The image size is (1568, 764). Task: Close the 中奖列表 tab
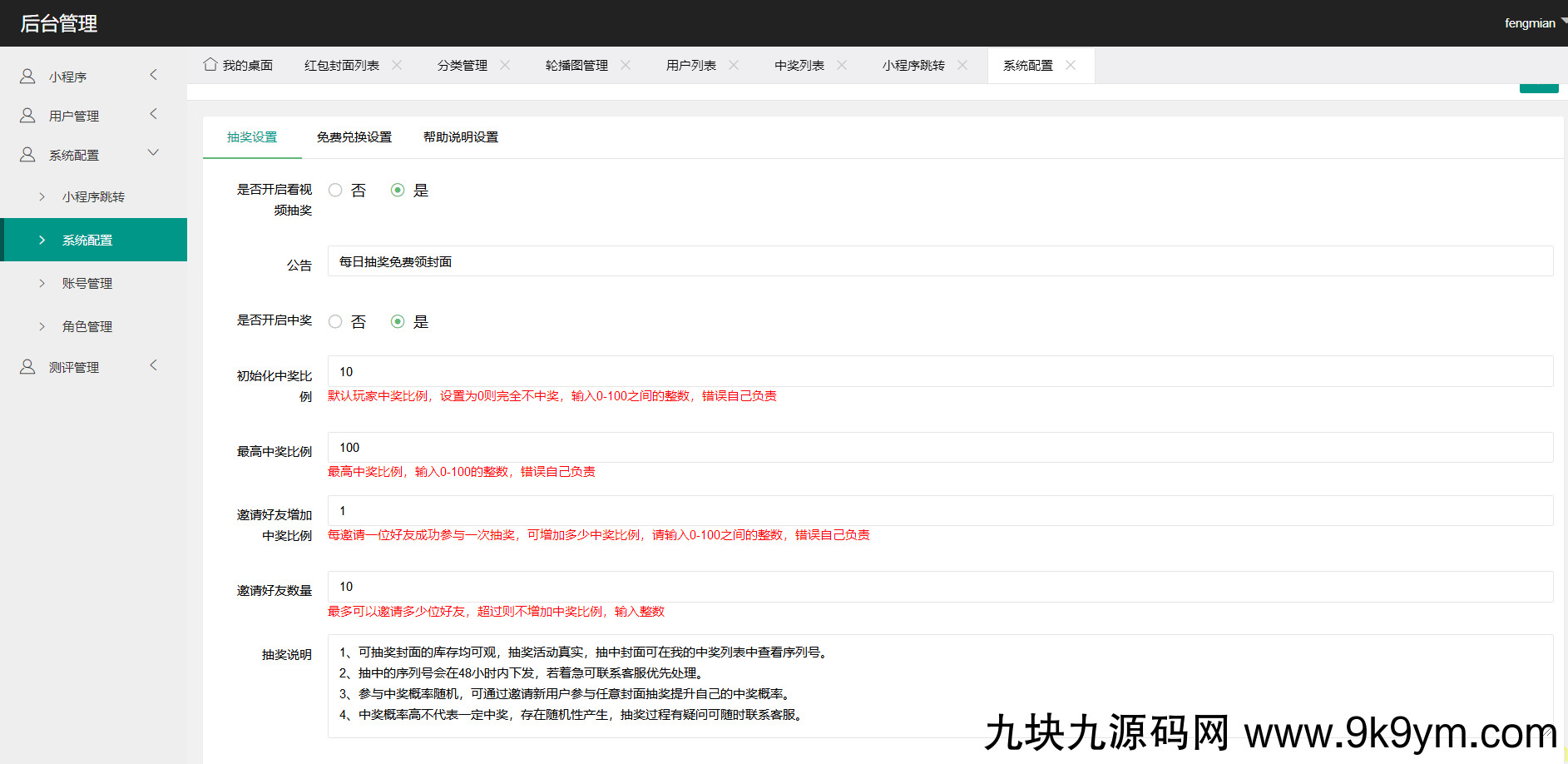[842, 65]
